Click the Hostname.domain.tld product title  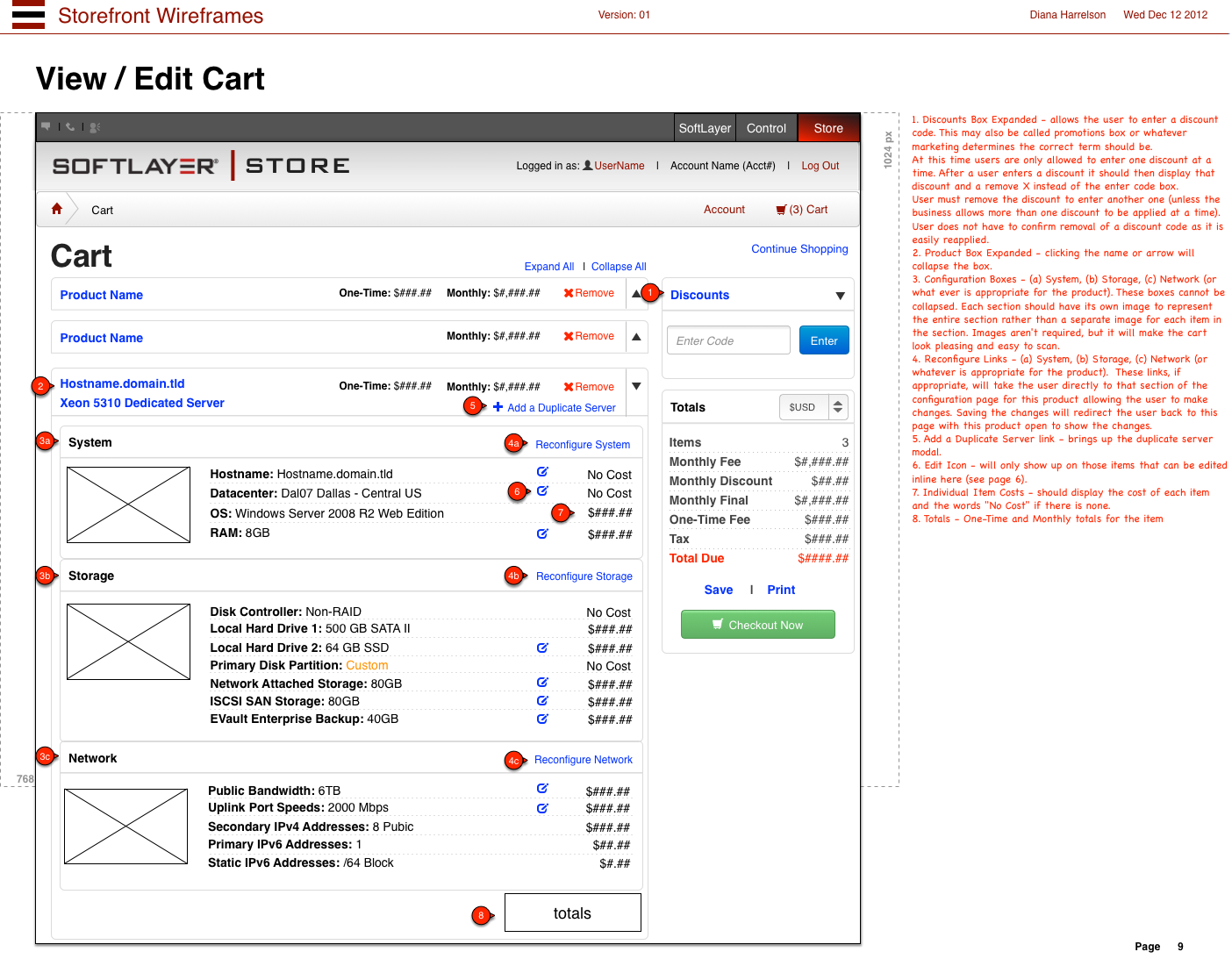tap(122, 383)
